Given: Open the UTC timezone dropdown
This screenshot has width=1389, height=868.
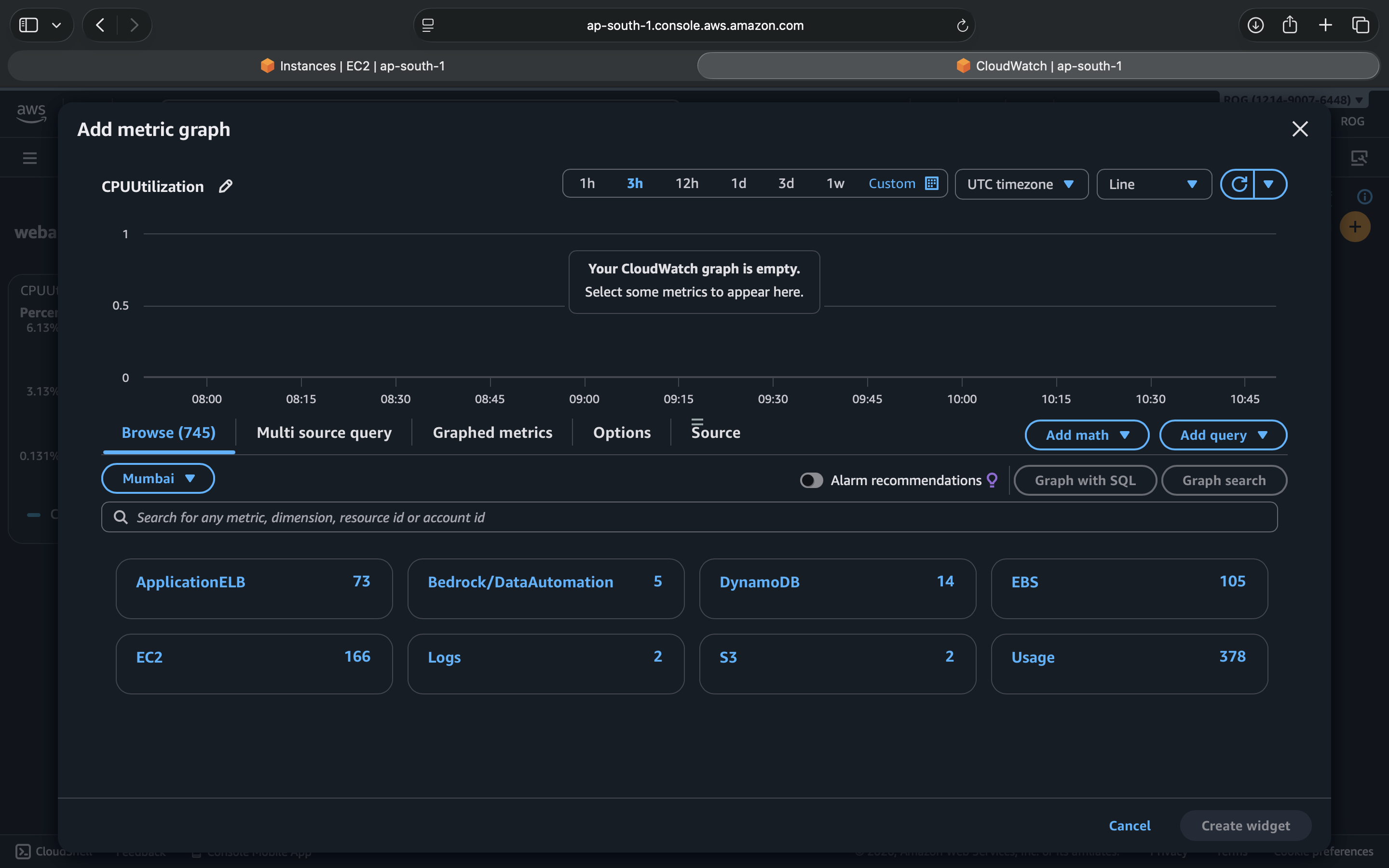Looking at the screenshot, I should (1021, 184).
